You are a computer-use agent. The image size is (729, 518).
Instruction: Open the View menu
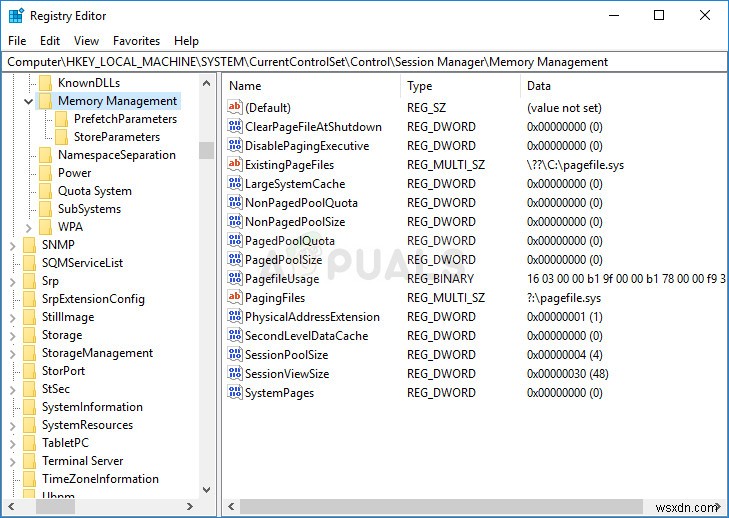coord(86,41)
